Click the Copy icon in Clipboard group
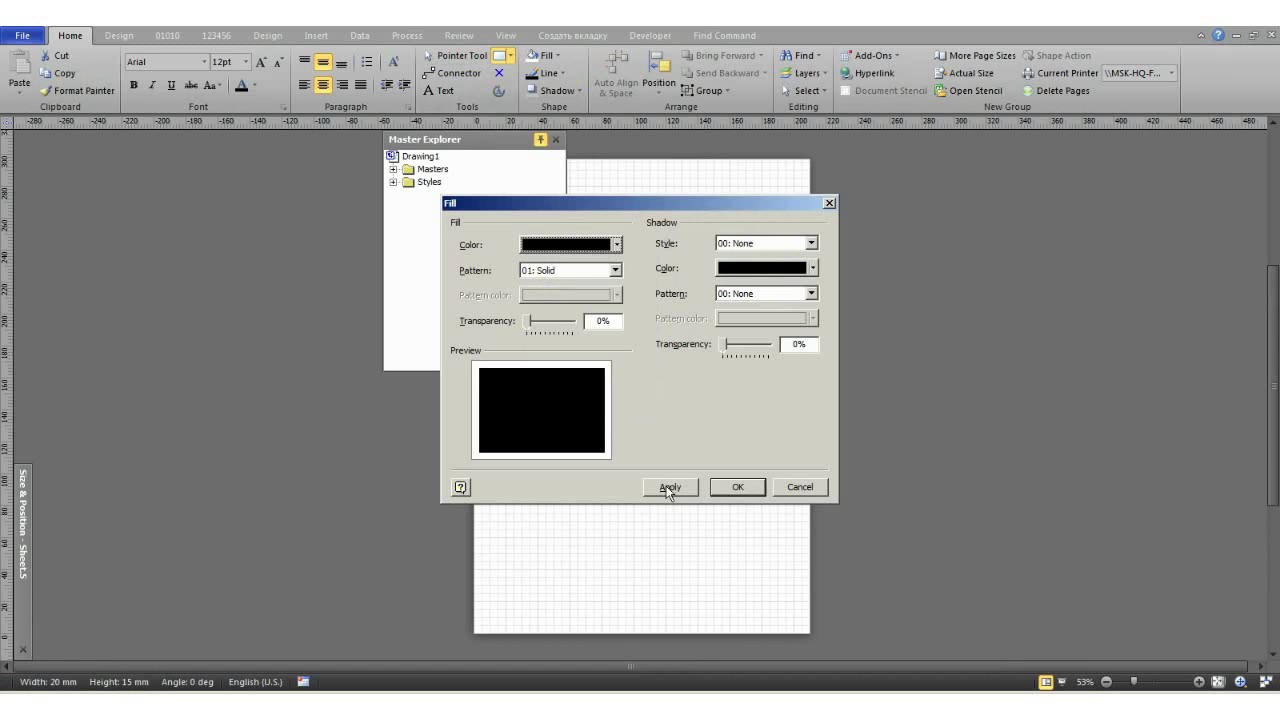The width and height of the screenshot is (1280, 720). pyautogui.click(x=45, y=73)
